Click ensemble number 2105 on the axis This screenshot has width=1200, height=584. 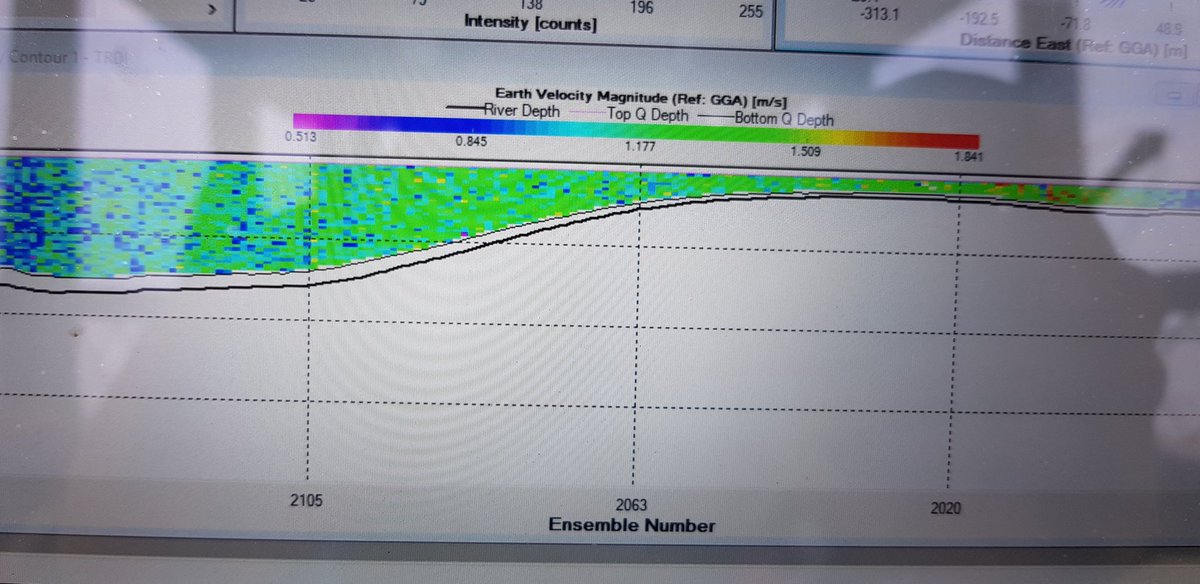[x=306, y=500]
